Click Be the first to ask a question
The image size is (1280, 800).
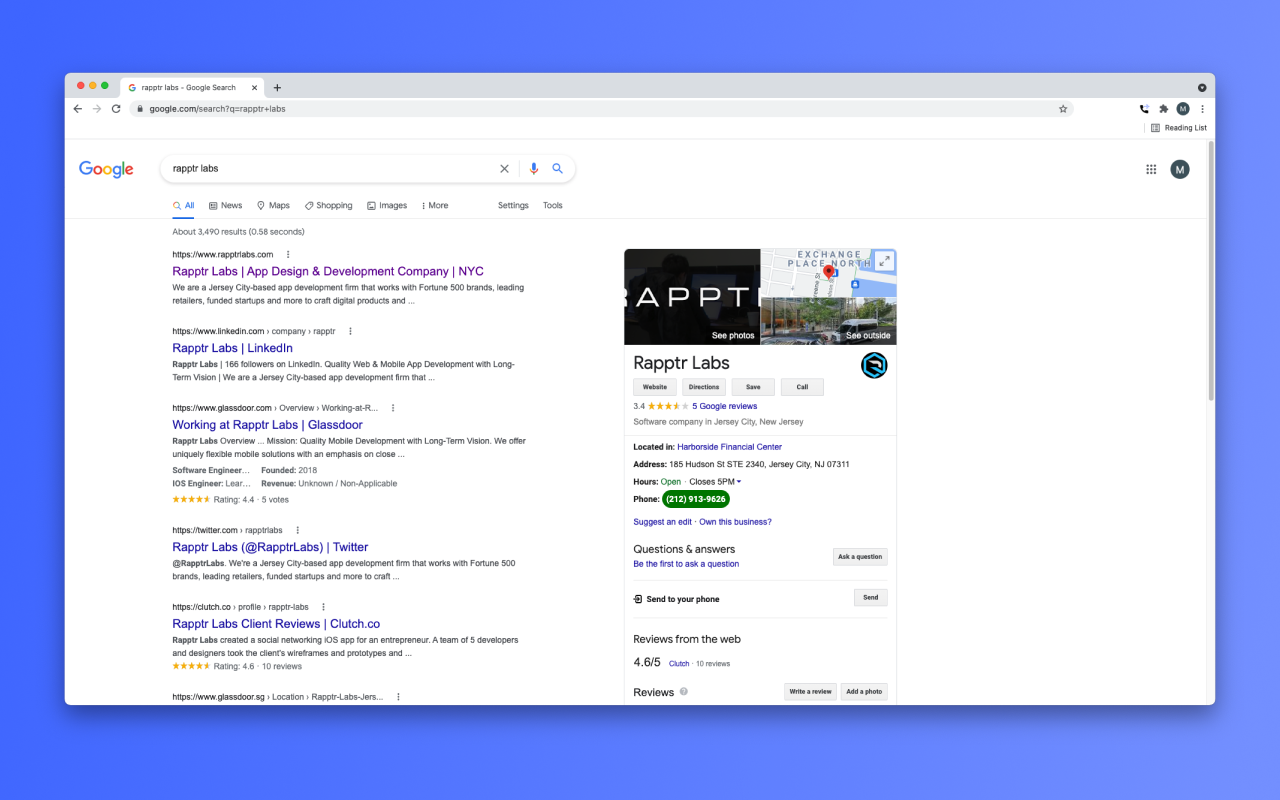click(x=686, y=564)
